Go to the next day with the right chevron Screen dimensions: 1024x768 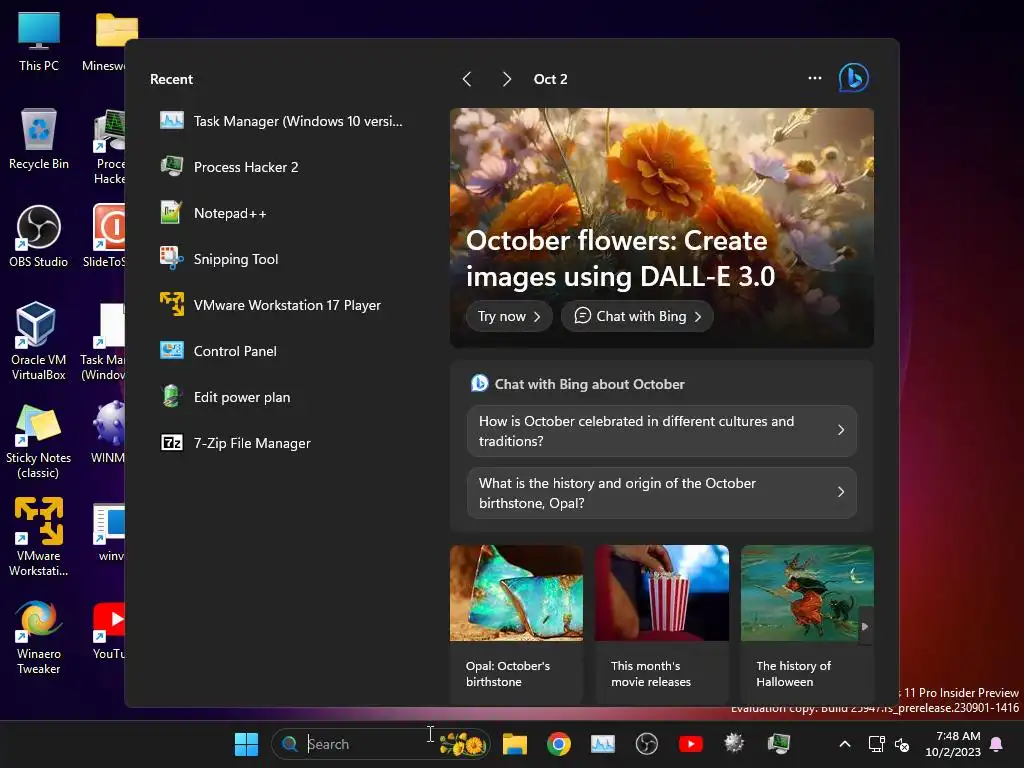pos(506,79)
